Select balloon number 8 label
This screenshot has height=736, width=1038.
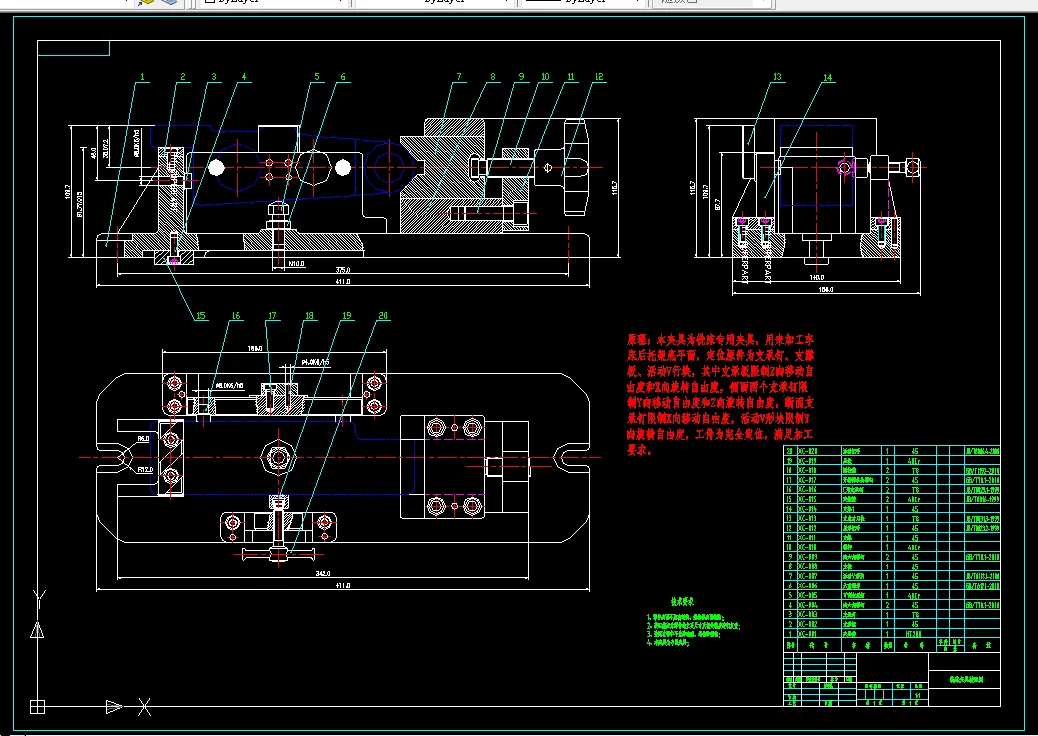pos(493,77)
